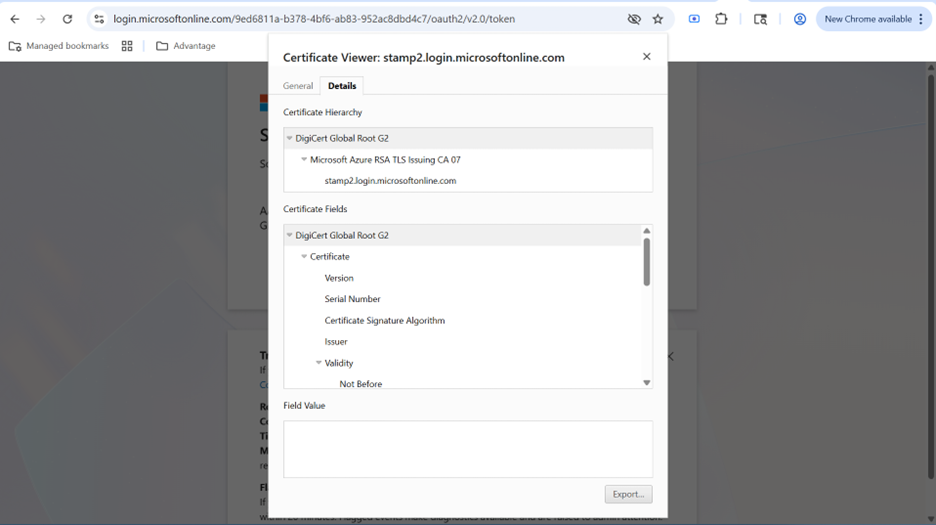The width and height of the screenshot is (936, 525).
Task: Open the apps grid shortcut in bookmarks bar
Action: point(127,46)
